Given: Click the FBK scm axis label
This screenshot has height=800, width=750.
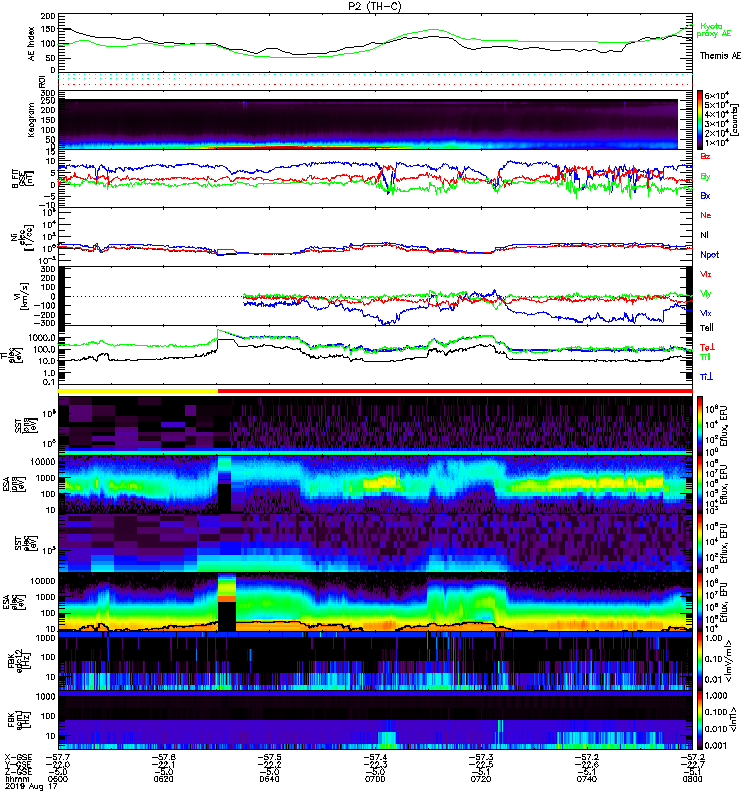Looking at the screenshot, I should [x=20, y=720].
